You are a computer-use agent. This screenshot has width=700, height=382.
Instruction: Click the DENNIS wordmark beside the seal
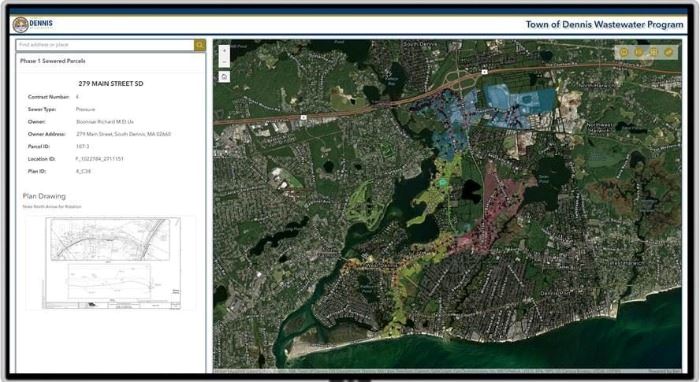[41, 23]
